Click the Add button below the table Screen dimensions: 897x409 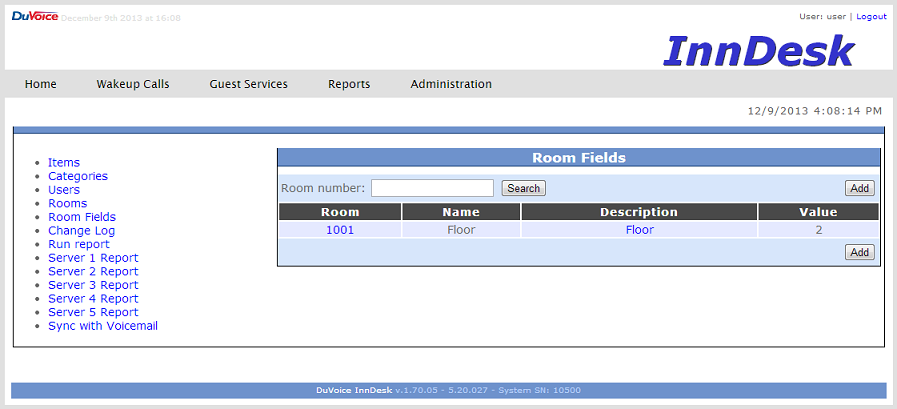pos(859,252)
